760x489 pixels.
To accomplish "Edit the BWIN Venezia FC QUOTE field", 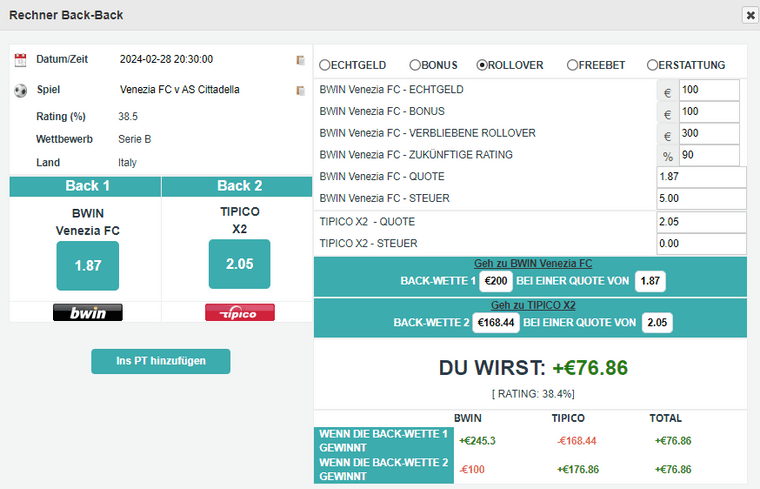I will 701,177.
